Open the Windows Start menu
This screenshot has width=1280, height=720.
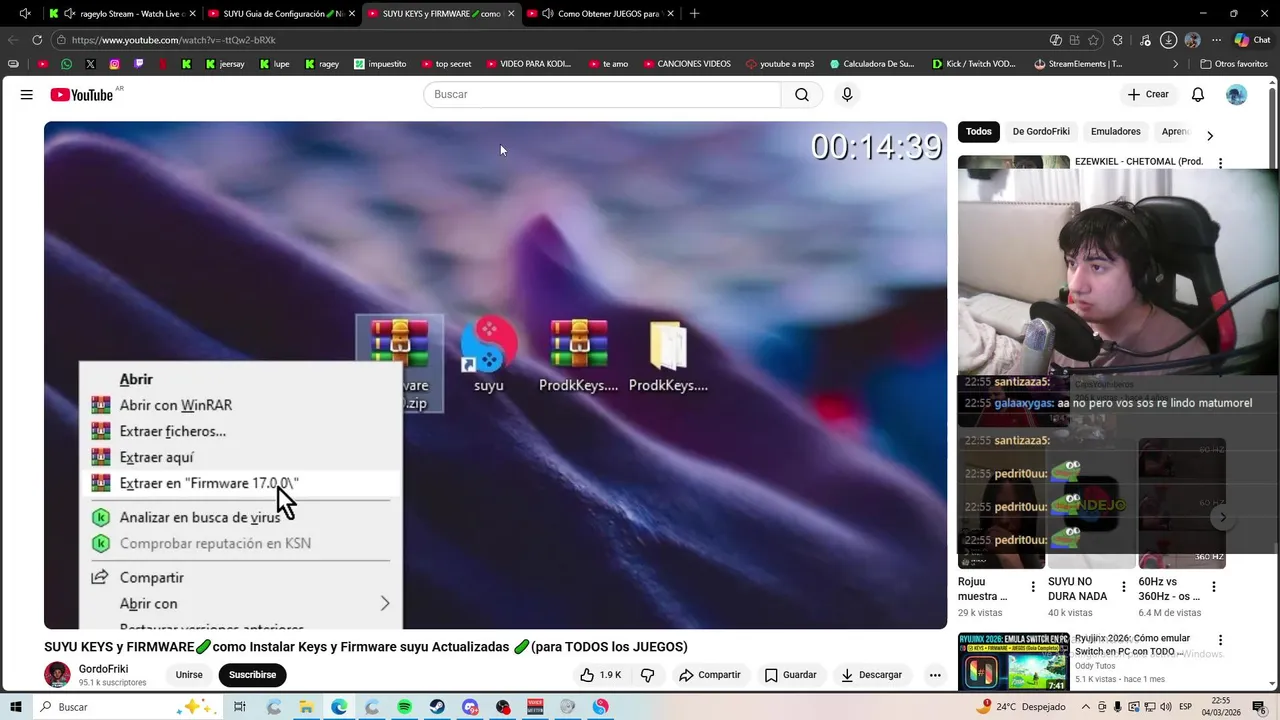tap(16, 707)
